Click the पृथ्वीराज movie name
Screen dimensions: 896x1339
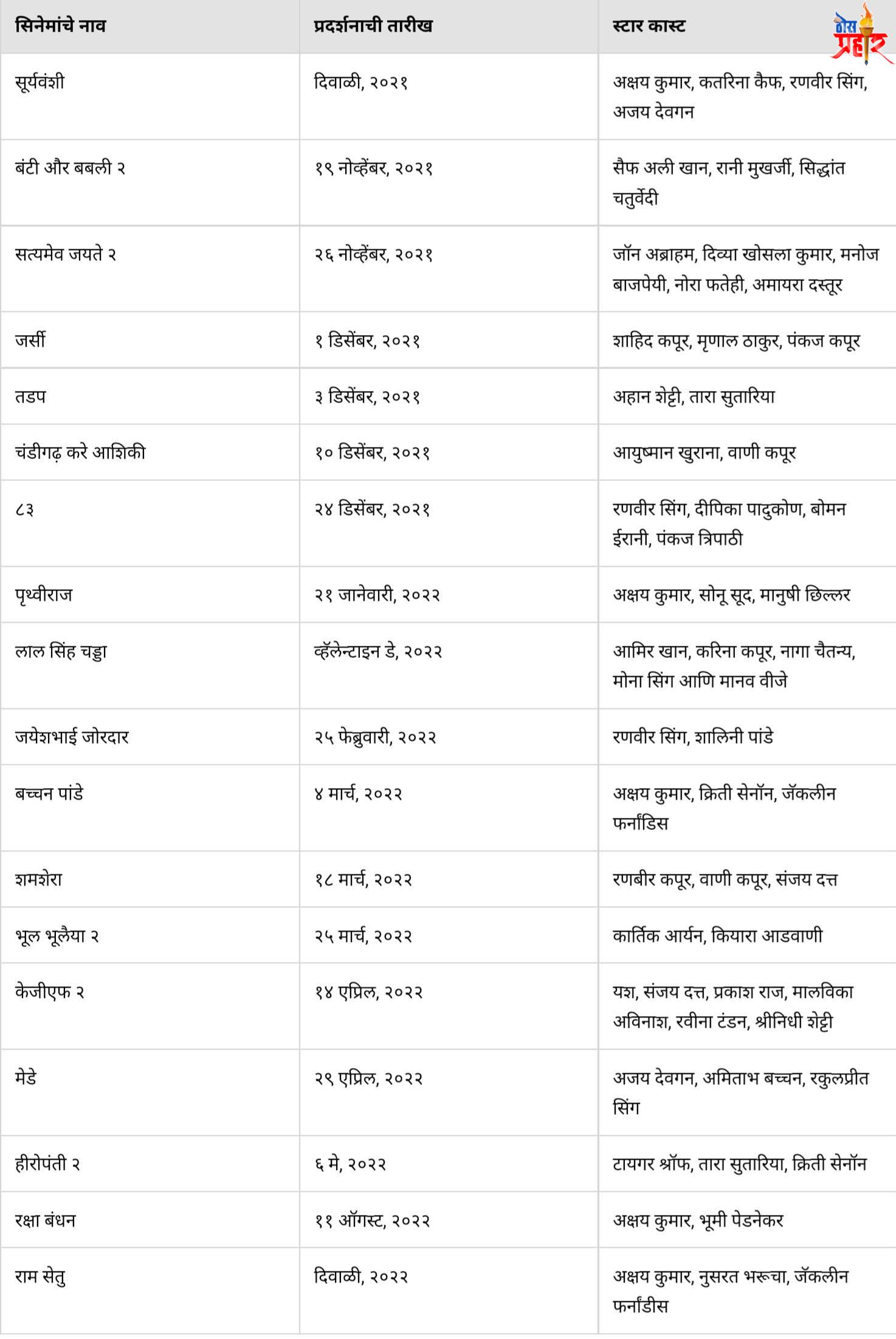44,594
